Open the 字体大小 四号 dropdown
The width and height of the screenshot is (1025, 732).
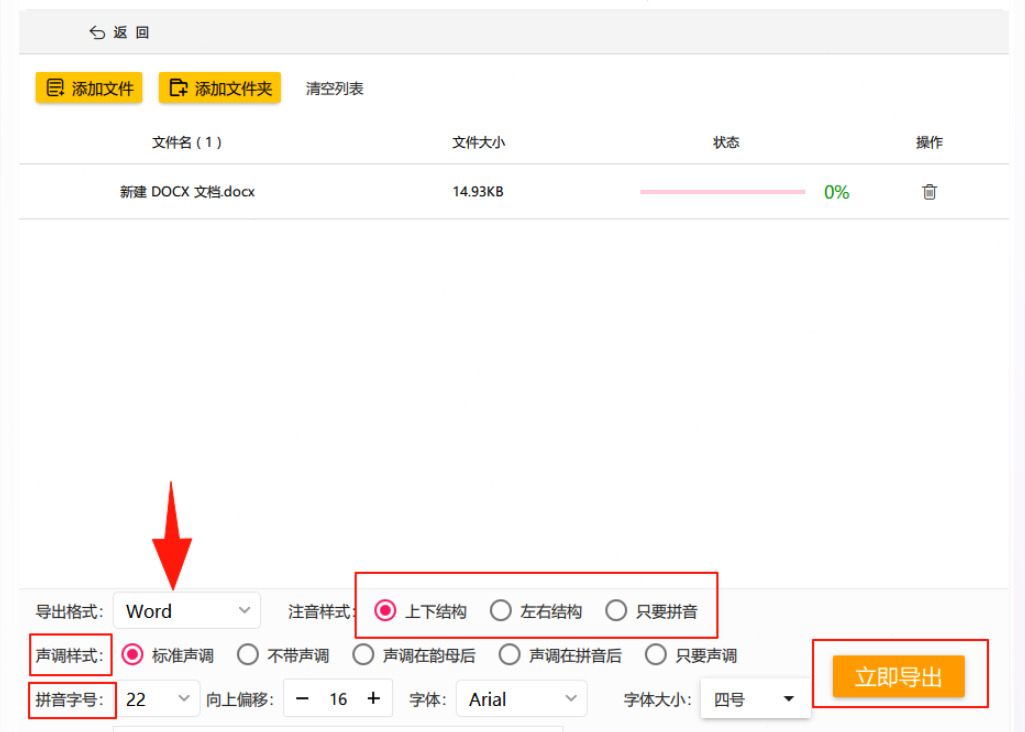[x=755, y=699]
